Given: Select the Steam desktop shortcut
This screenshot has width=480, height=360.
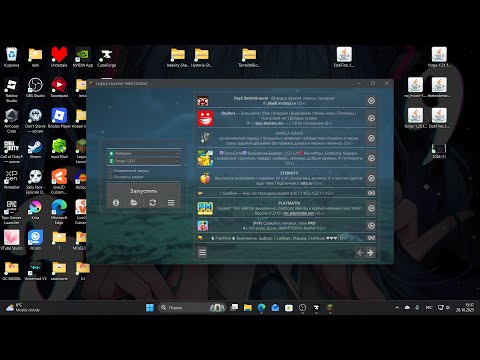Looking at the screenshot, I should [35, 148].
